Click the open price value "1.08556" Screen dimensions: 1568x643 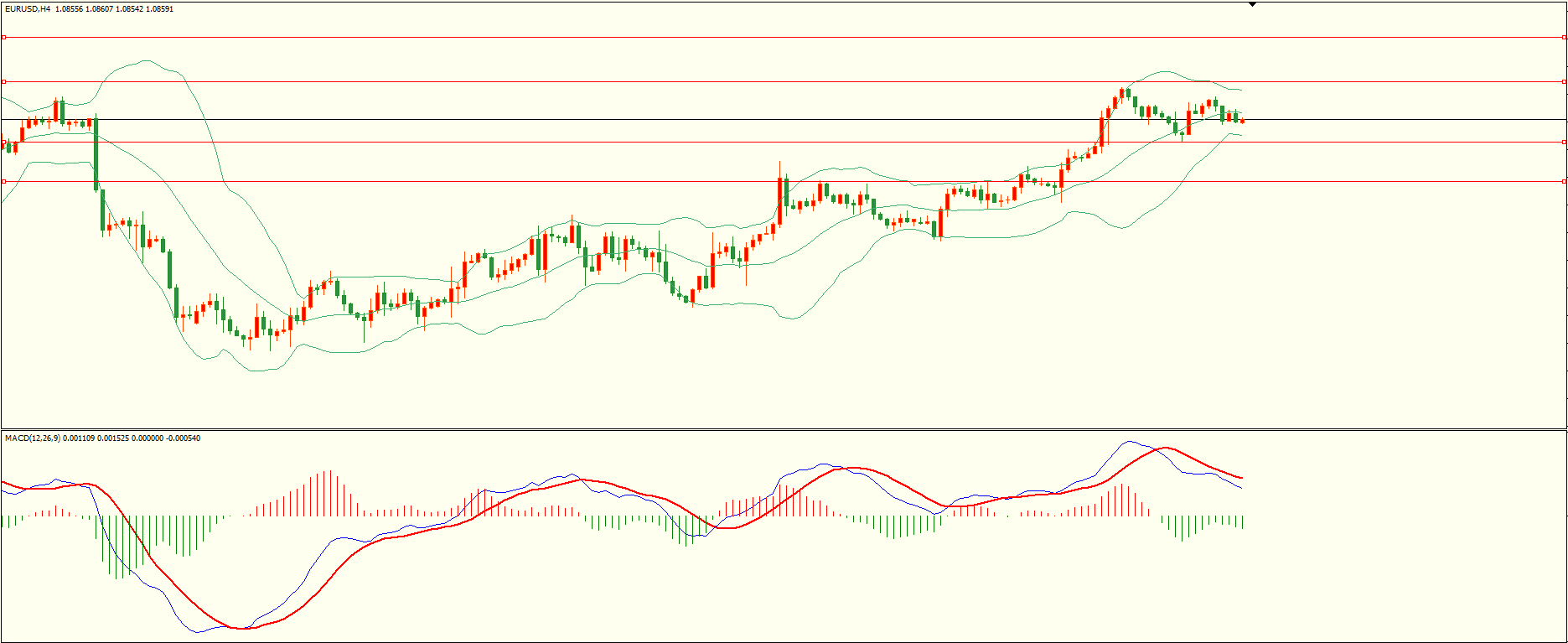[70, 9]
